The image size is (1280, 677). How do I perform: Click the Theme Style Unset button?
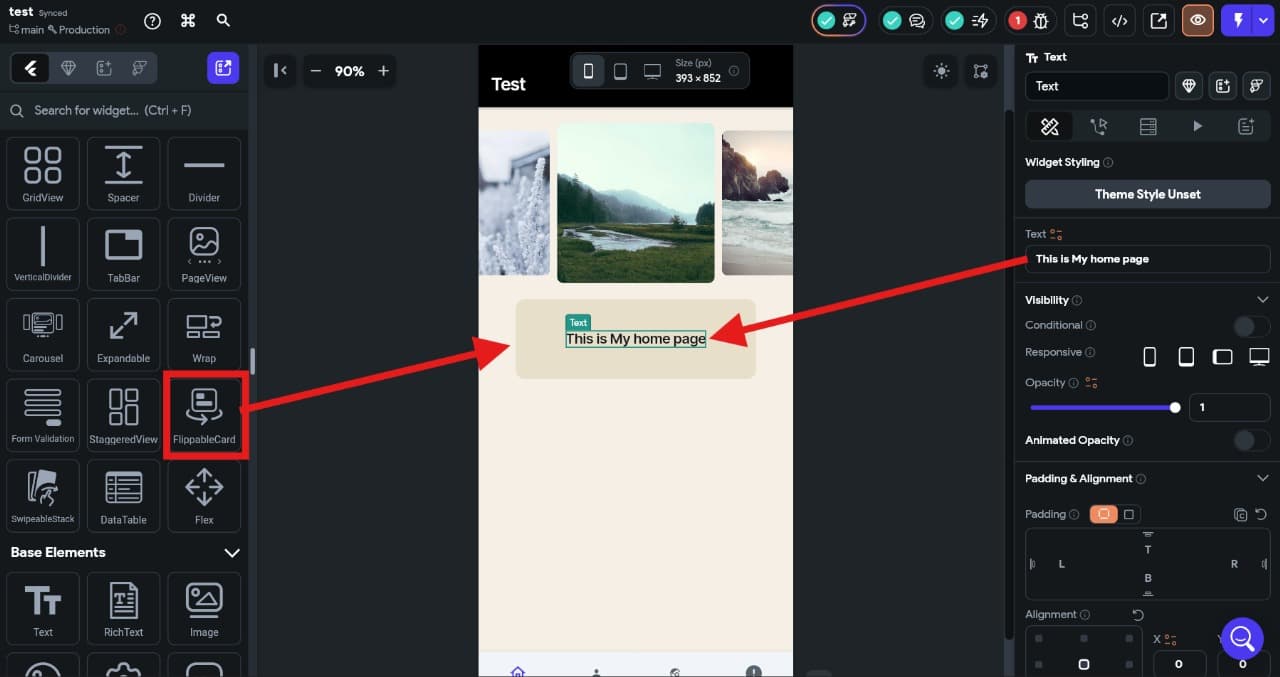click(1147, 194)
